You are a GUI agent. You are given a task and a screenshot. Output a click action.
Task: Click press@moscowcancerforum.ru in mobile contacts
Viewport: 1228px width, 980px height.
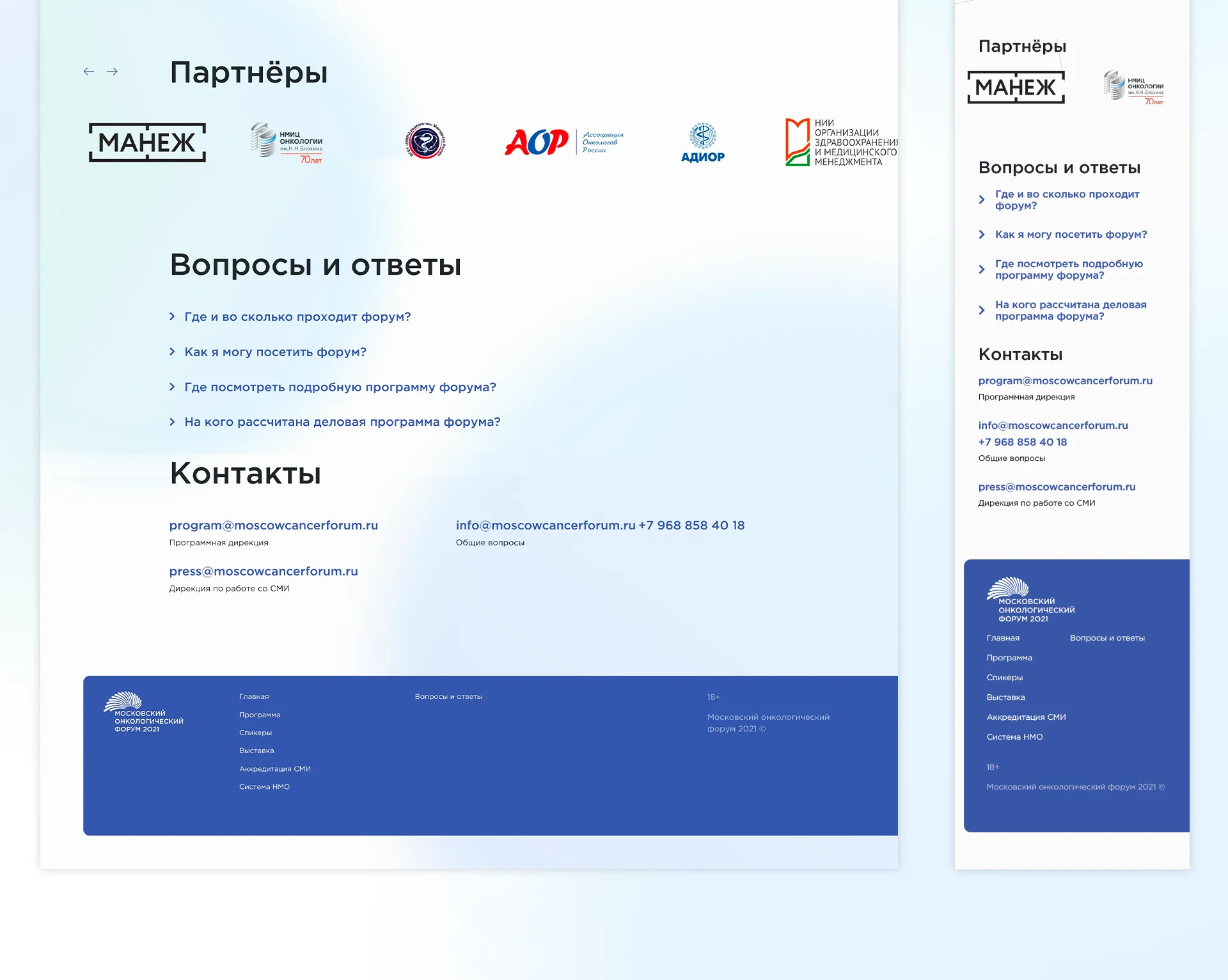pos(1057,487)
